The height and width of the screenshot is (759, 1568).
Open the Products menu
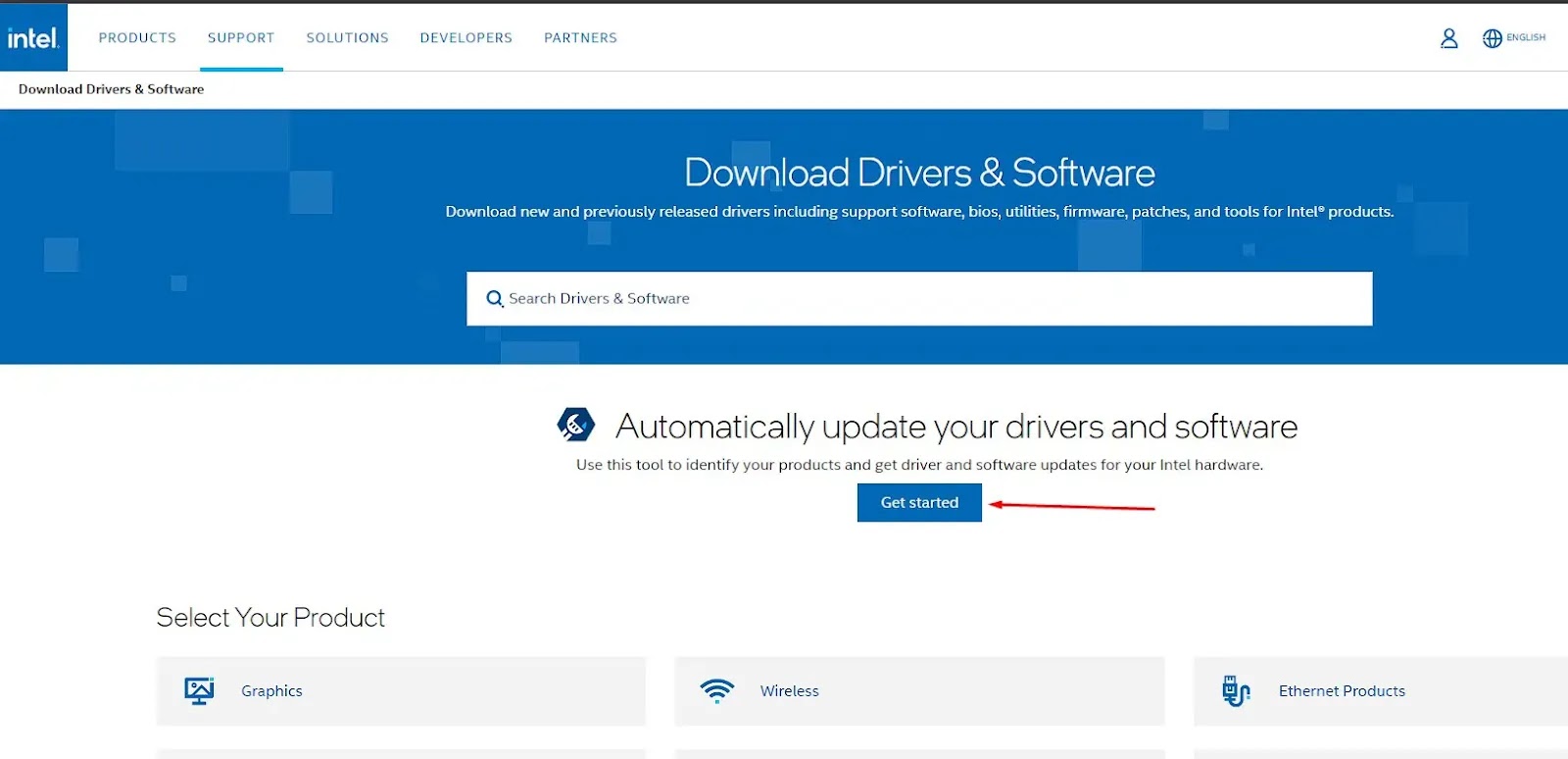tap(137, 38)
